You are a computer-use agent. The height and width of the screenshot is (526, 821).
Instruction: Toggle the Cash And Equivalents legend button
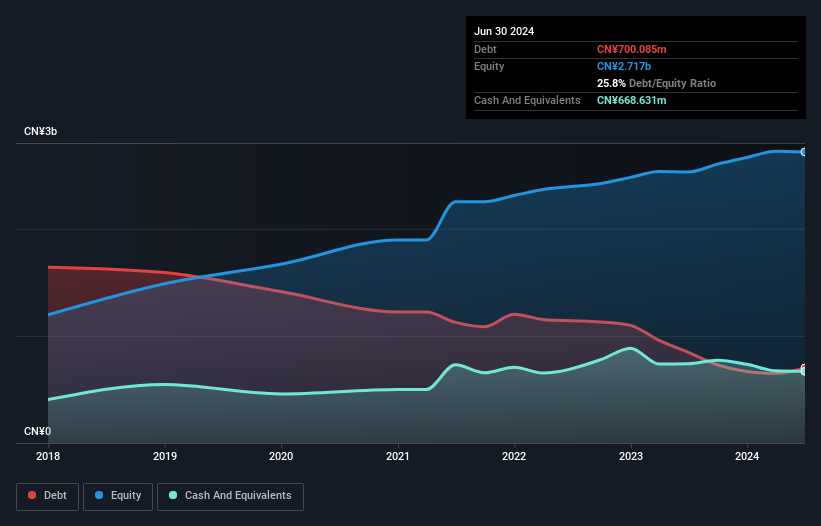pyautogui.click(x=230, y=497)
